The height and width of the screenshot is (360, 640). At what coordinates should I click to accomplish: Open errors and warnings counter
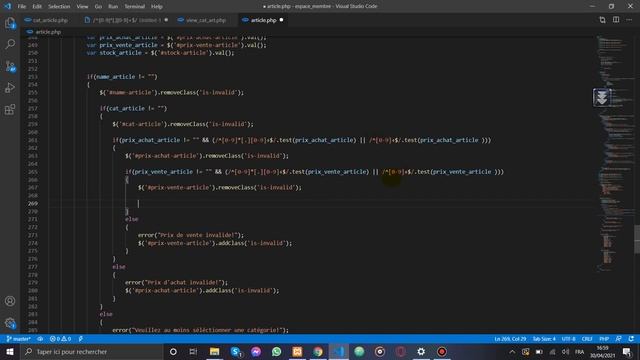tap(60, 339)
